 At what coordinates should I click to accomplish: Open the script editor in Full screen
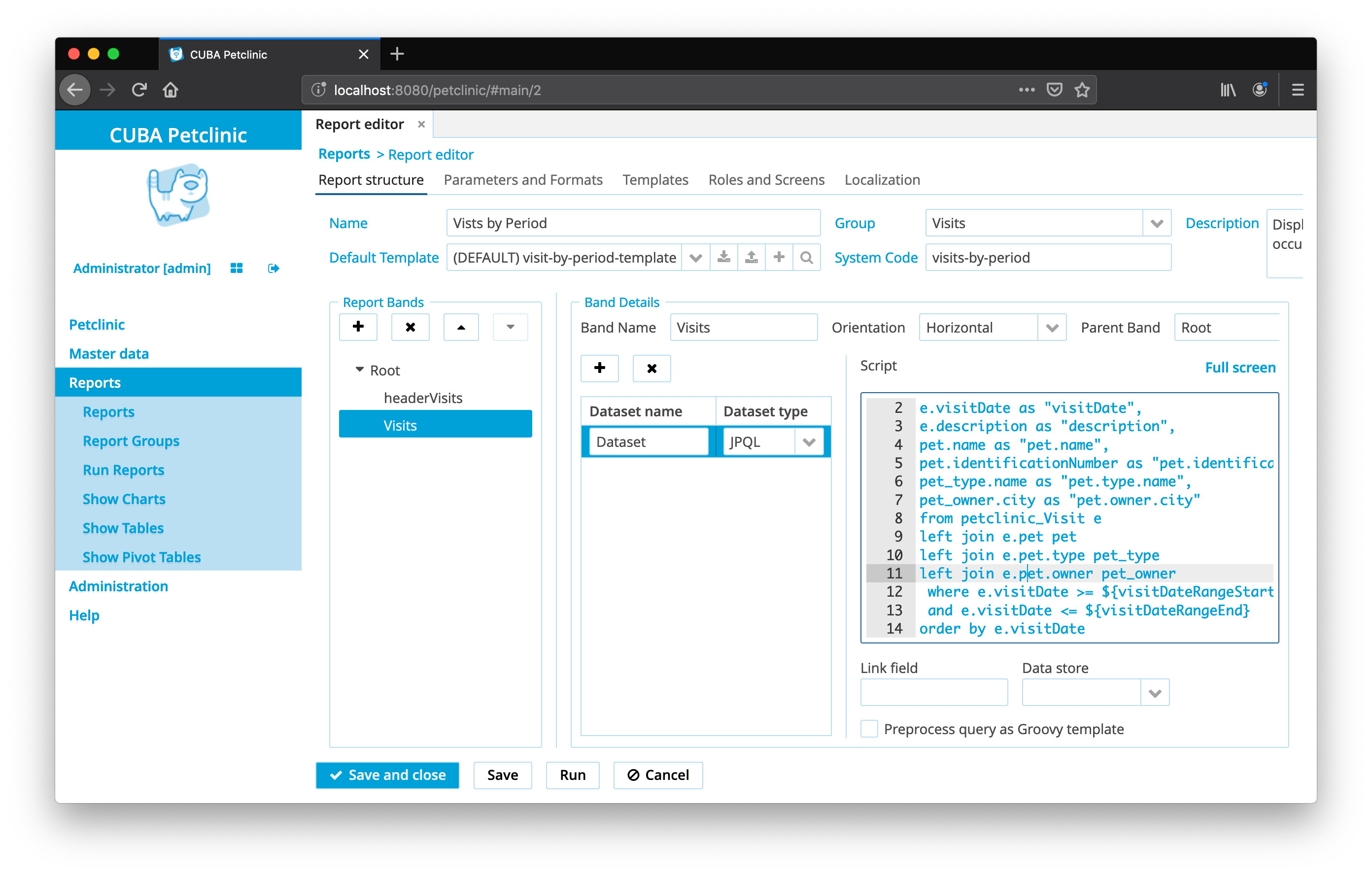[1240, 367]
